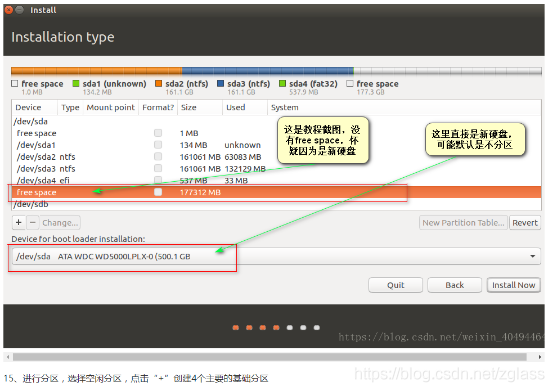Screen dimensions: 554x392
Task: Click the horizontal scrollbar below the image
Action: point(270,357)
